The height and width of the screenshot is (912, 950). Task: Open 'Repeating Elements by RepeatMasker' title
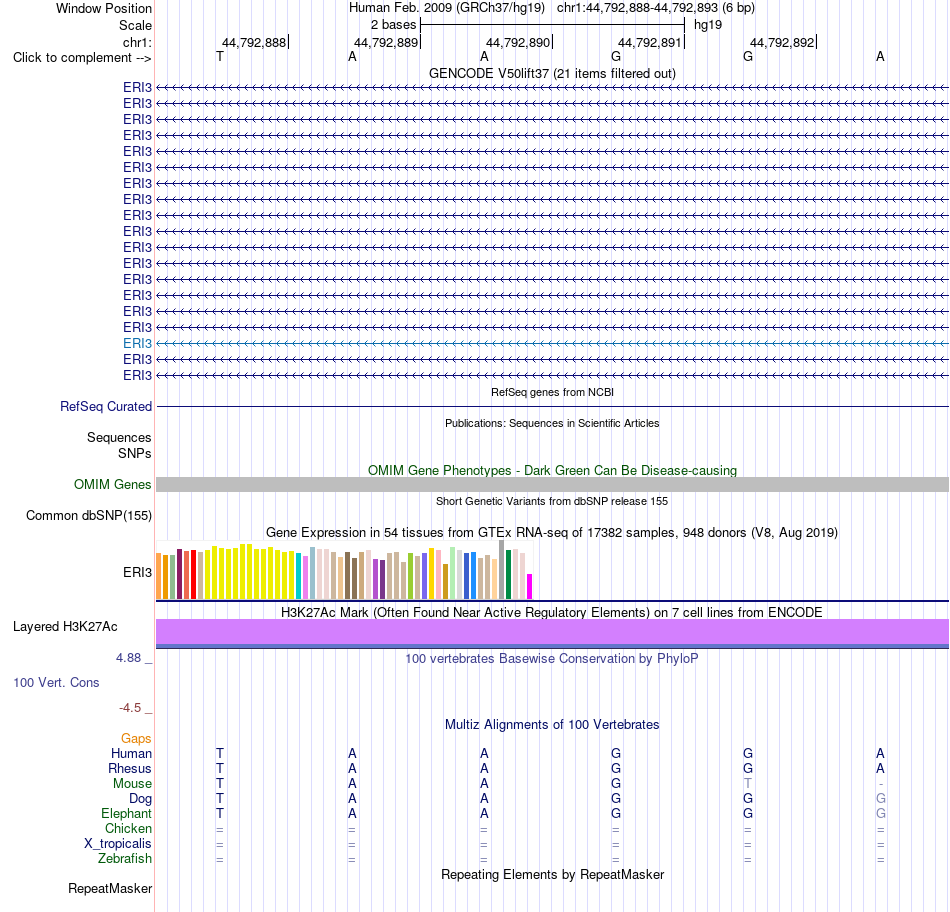point(552,874)
